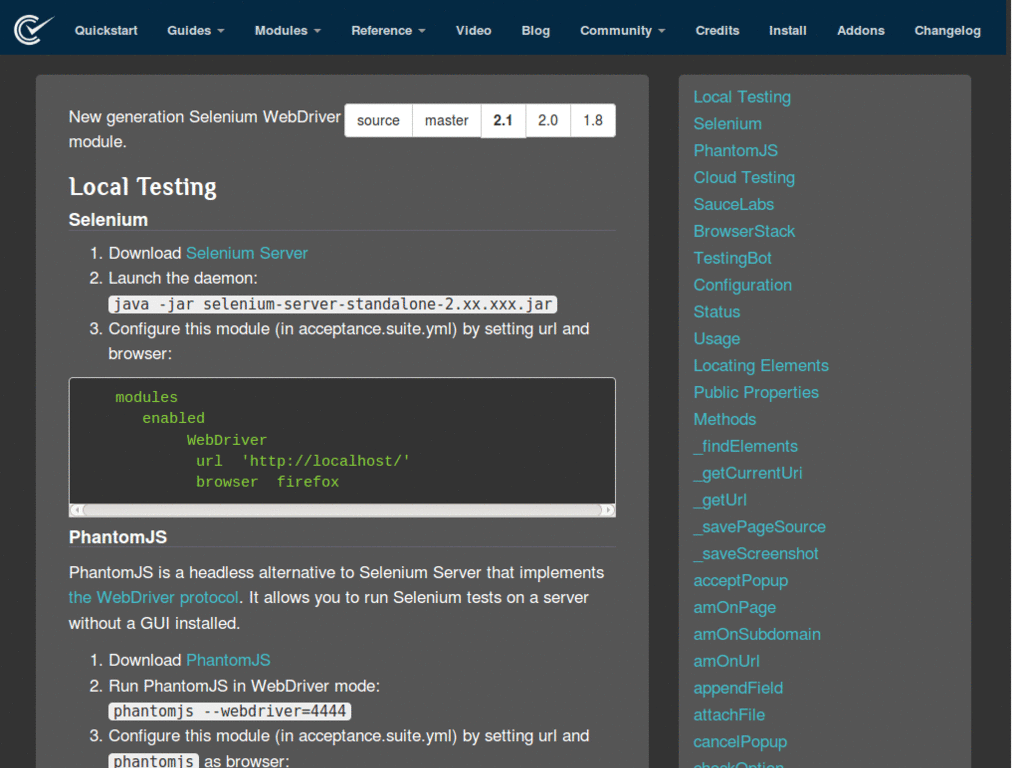Jump to Methods section
The width and height of the screenshot is (1024, 768).
point(724,419)
